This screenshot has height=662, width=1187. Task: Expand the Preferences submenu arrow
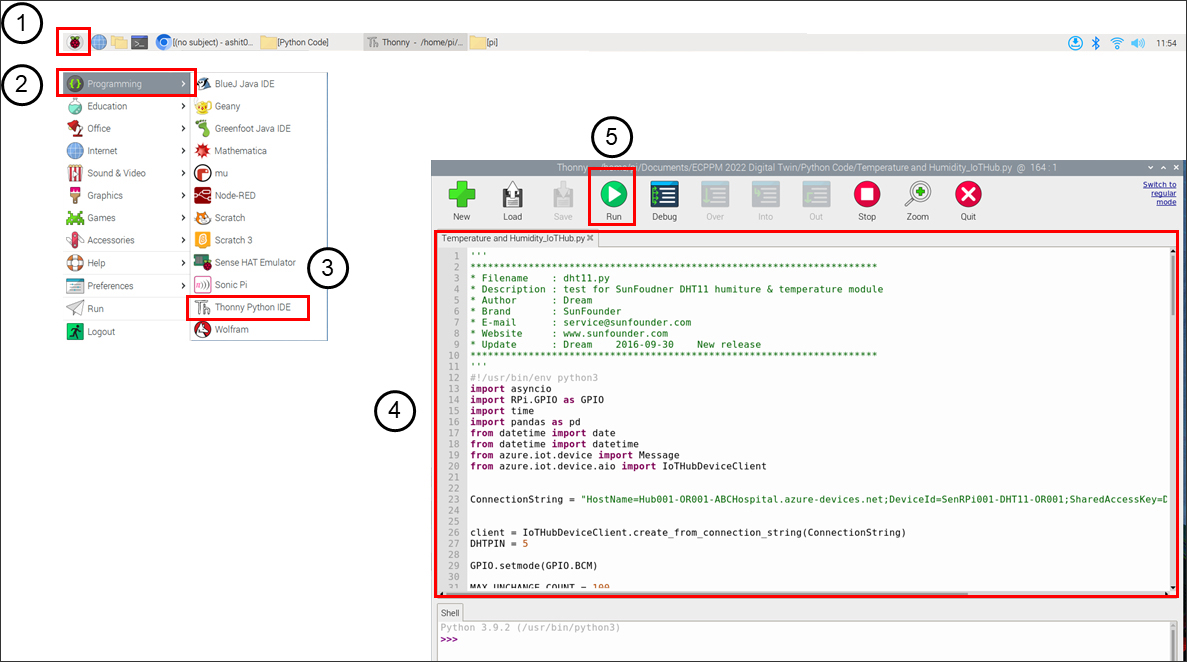(x=183, y=286)
